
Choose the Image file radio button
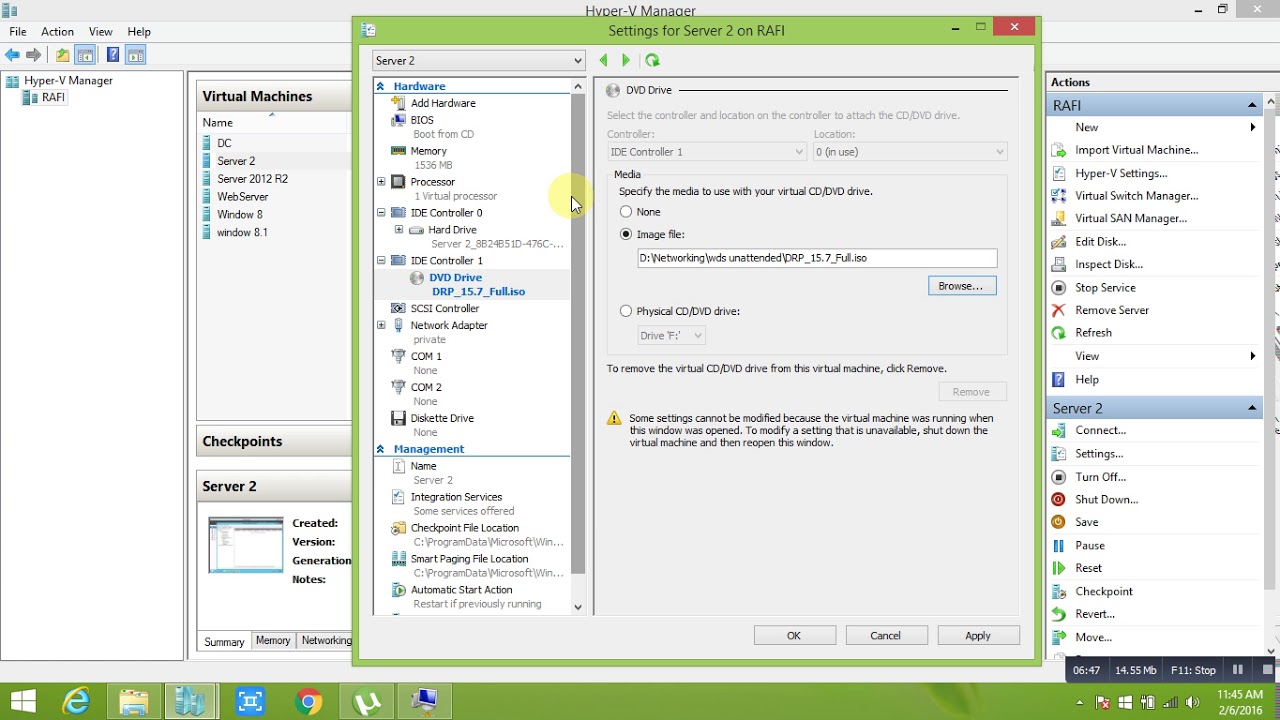(626, 234)
